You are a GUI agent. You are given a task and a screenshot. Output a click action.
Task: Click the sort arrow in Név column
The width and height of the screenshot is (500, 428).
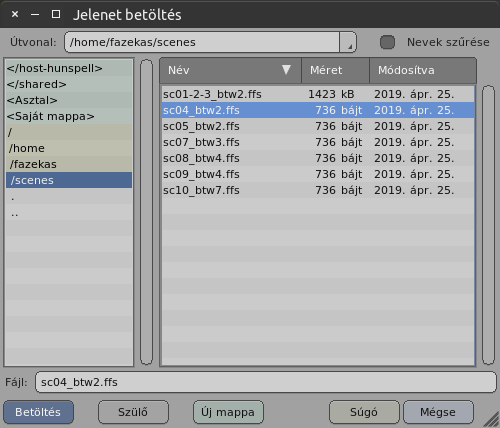click(286, 70)
